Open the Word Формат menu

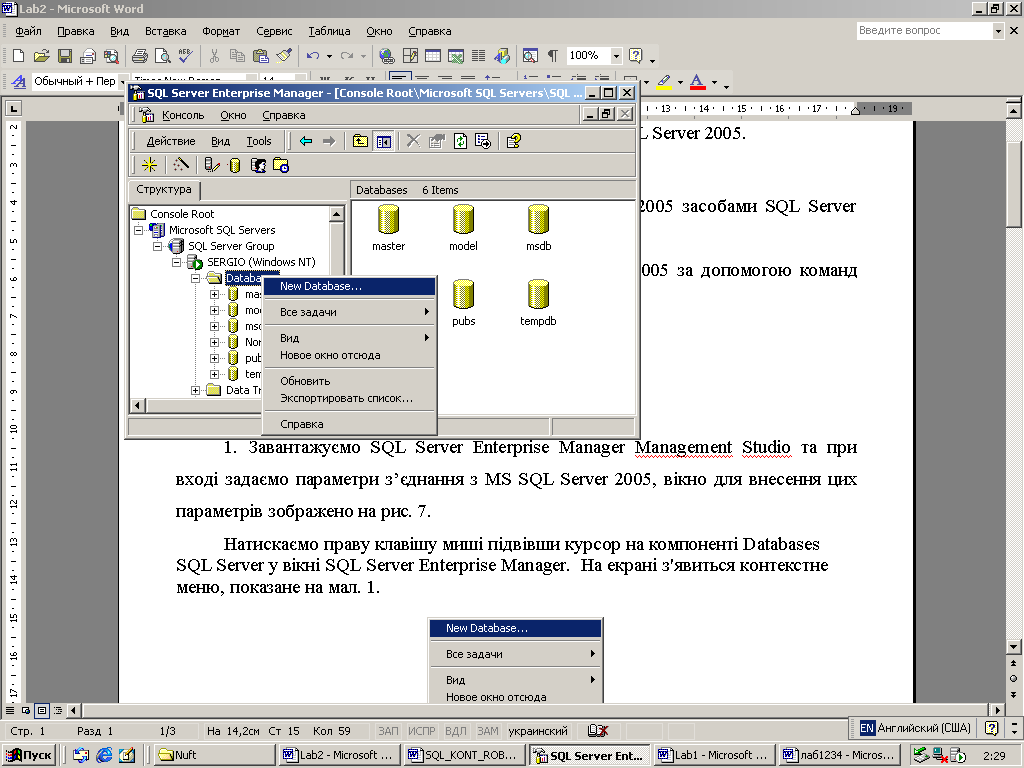tap(221, 31)
